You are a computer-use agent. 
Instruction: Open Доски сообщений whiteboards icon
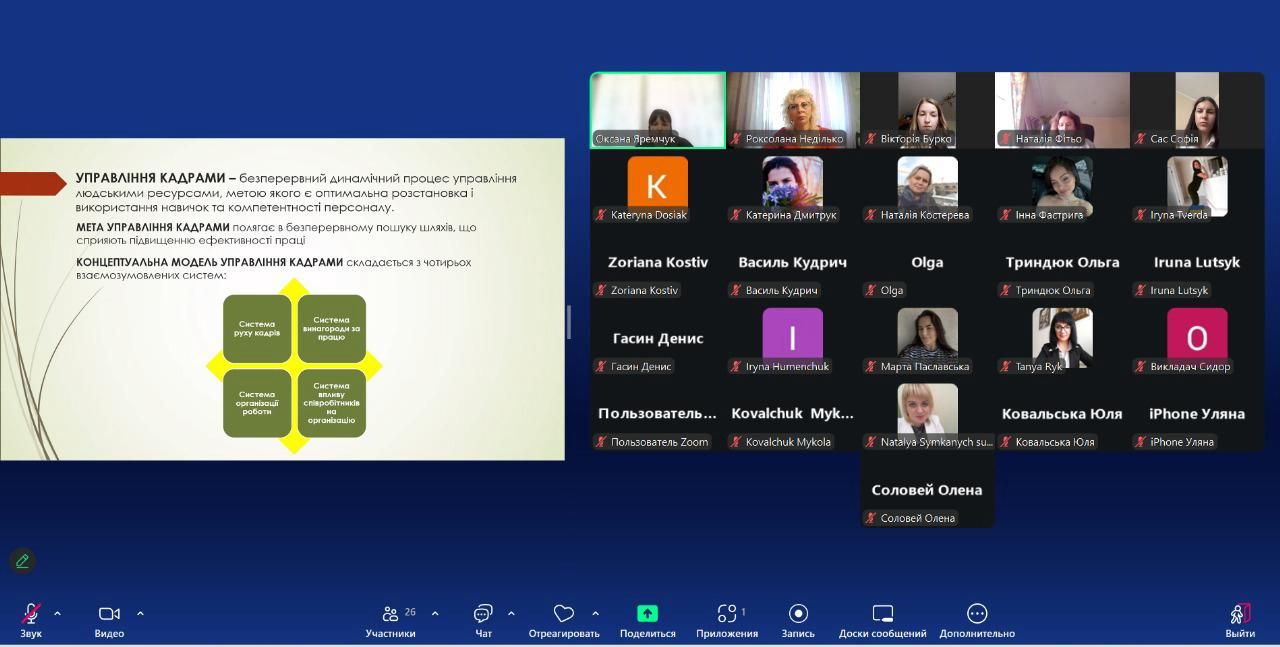click(x=882, y=614)
